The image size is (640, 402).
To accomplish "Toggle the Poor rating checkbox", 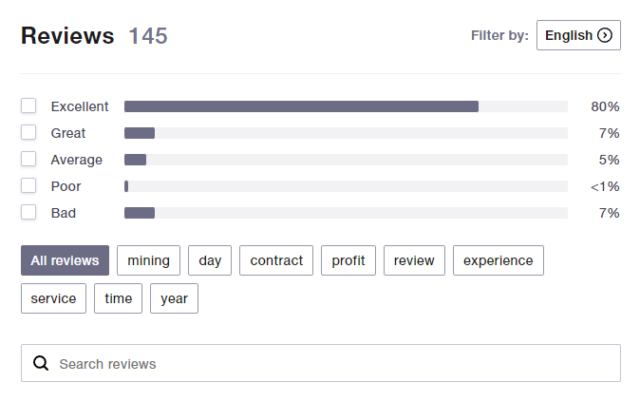I will (x=29, y=186).
